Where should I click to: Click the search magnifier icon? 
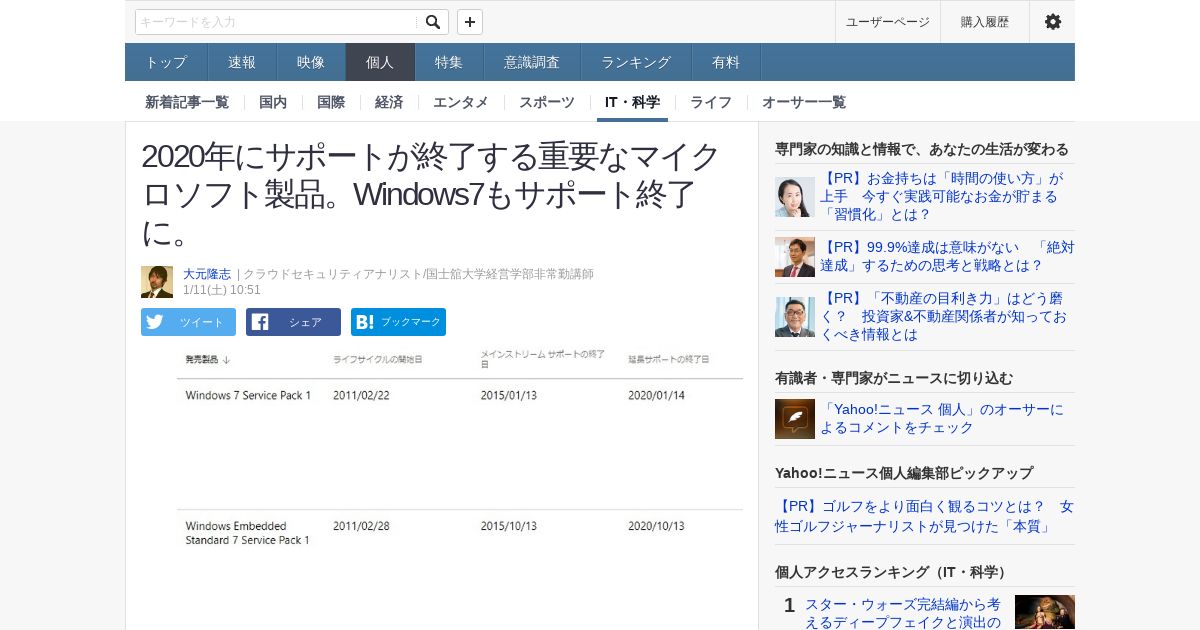tap(433, 22)
